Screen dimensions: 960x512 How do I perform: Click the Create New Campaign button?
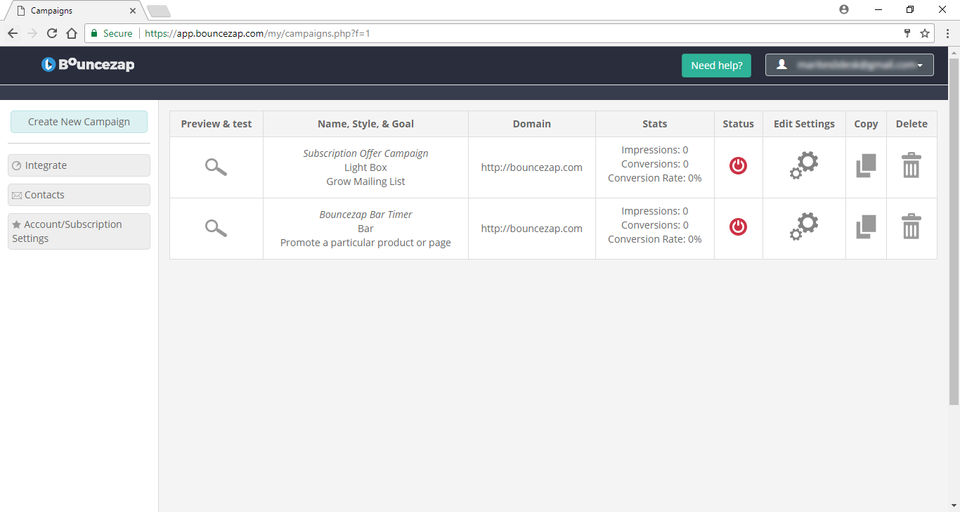pyautogui.click(x=79, y=122)
